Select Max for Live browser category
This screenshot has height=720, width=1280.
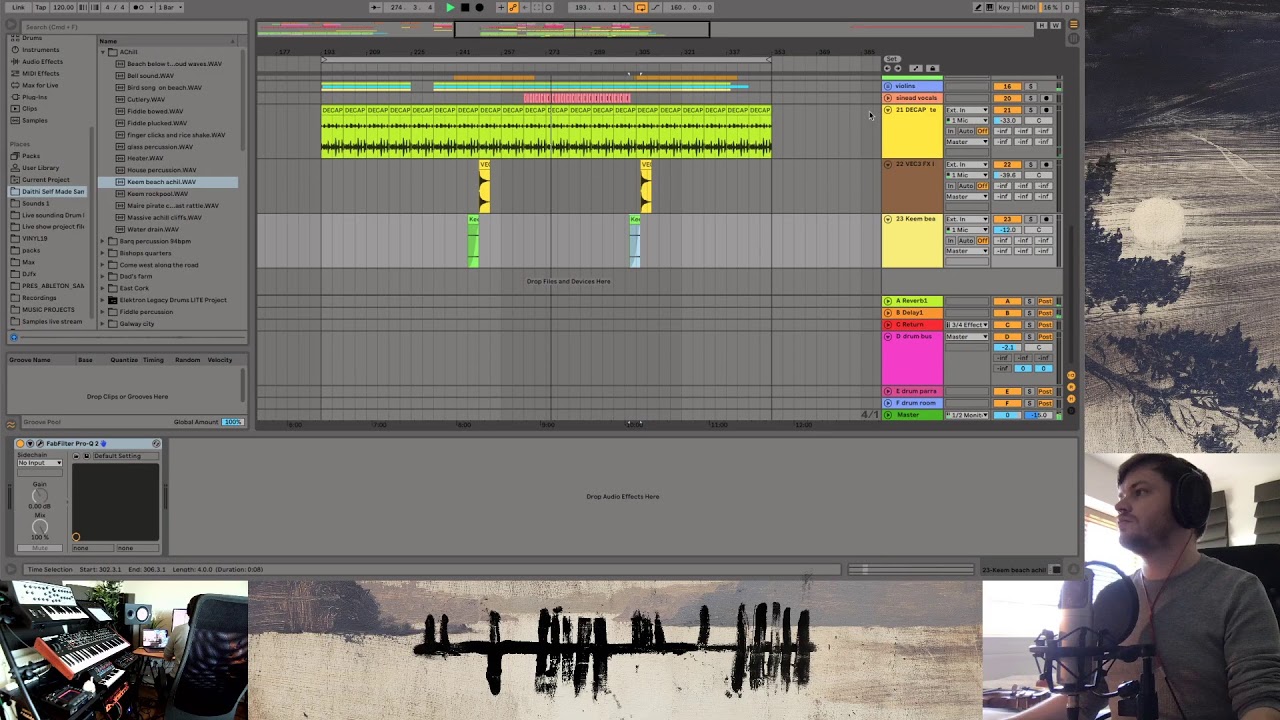[x=40, y=85]
